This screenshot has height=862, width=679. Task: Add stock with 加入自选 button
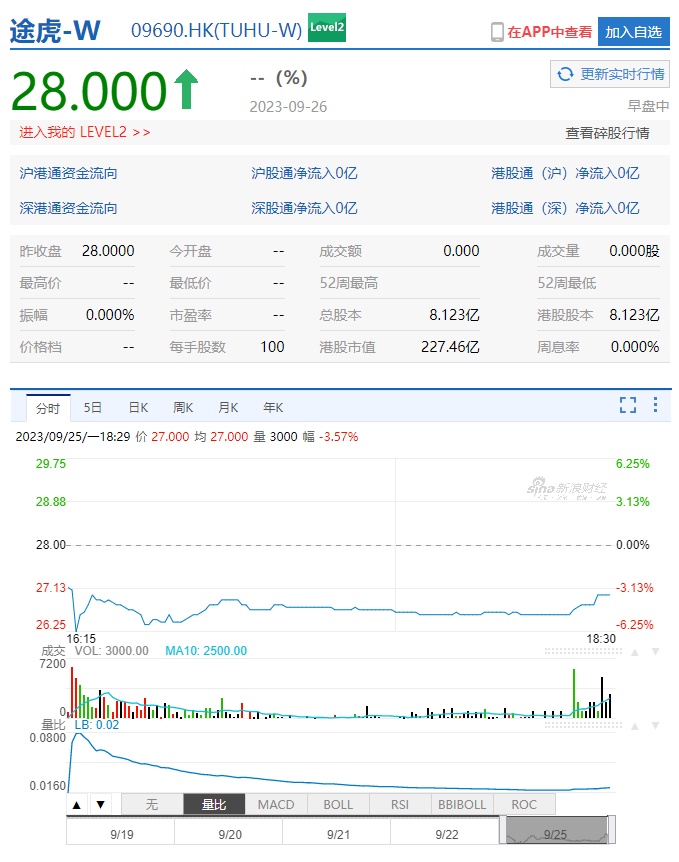pos(634,32)
